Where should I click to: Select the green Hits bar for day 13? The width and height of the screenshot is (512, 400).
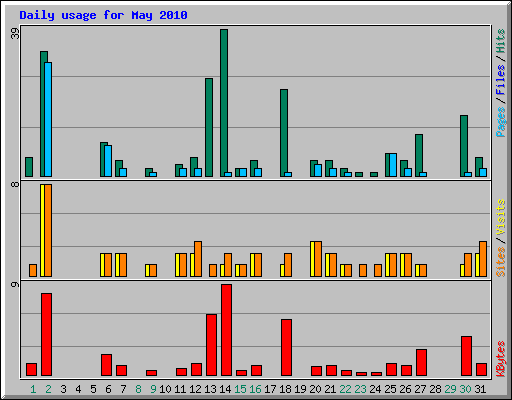[209, 128]
